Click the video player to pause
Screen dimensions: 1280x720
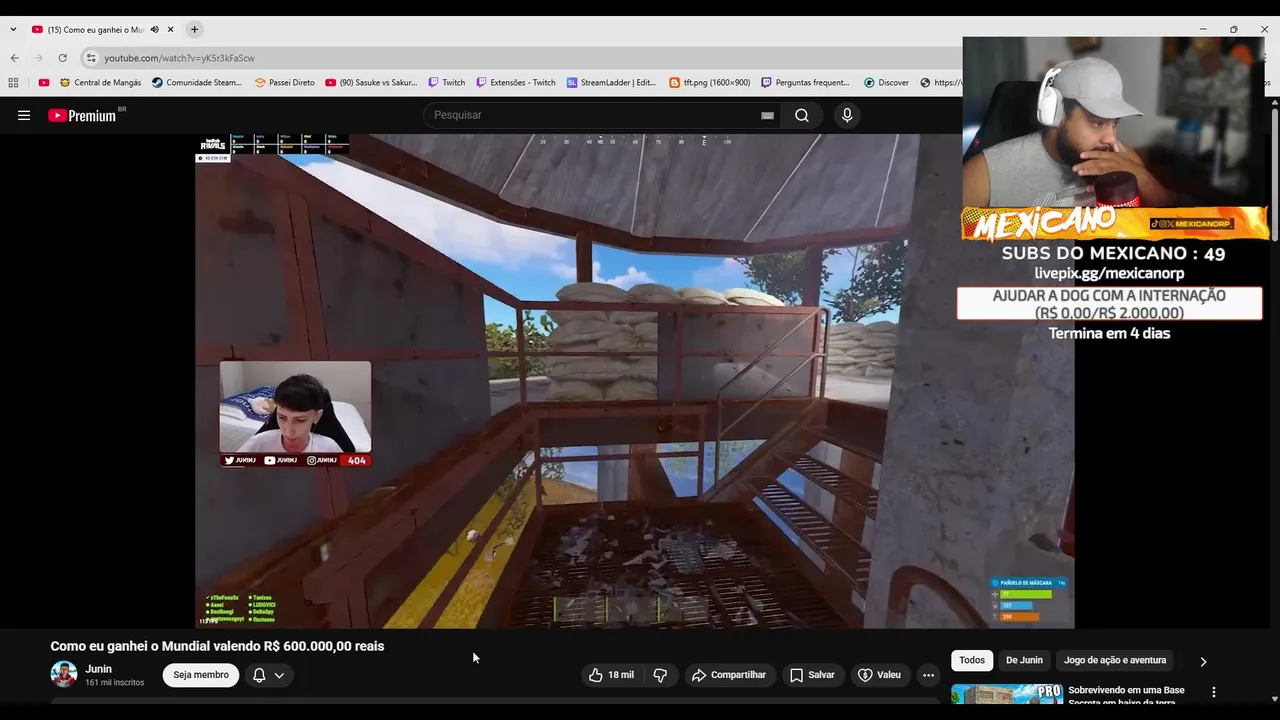pos(635,381)
